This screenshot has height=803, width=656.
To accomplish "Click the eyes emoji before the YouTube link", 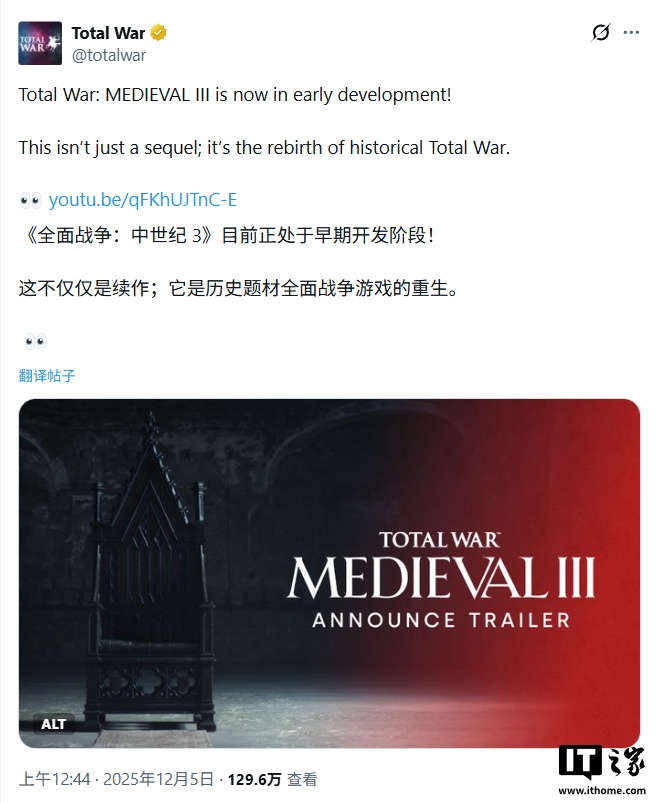I will coord(31,200).
